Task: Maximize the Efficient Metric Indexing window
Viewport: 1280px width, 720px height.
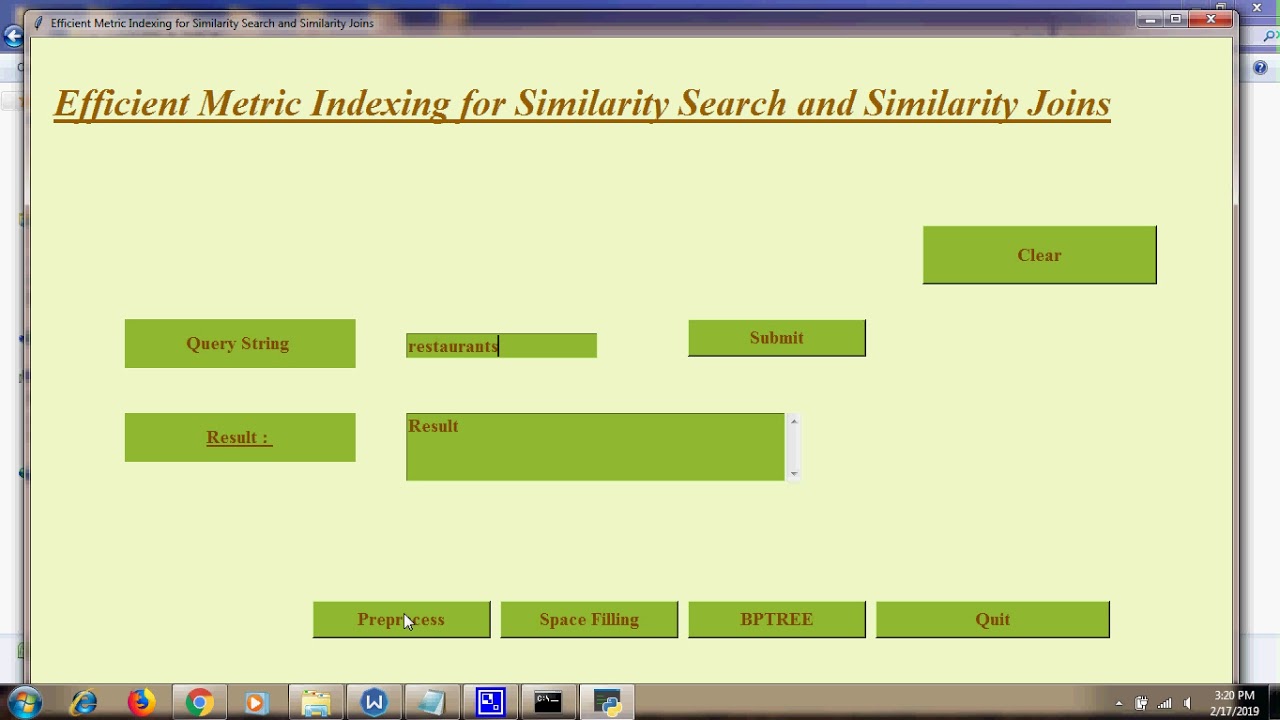Action: click(x=1176, y=20)
